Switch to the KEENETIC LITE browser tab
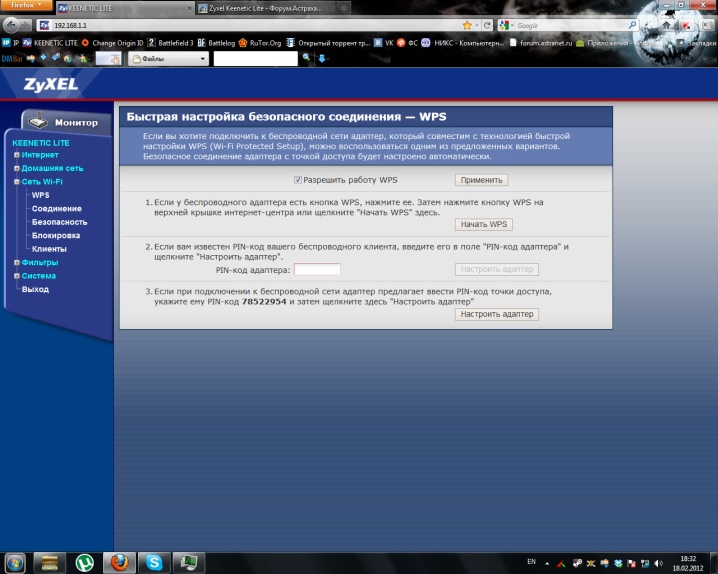718x574 pixels. [x=125, y=8]
